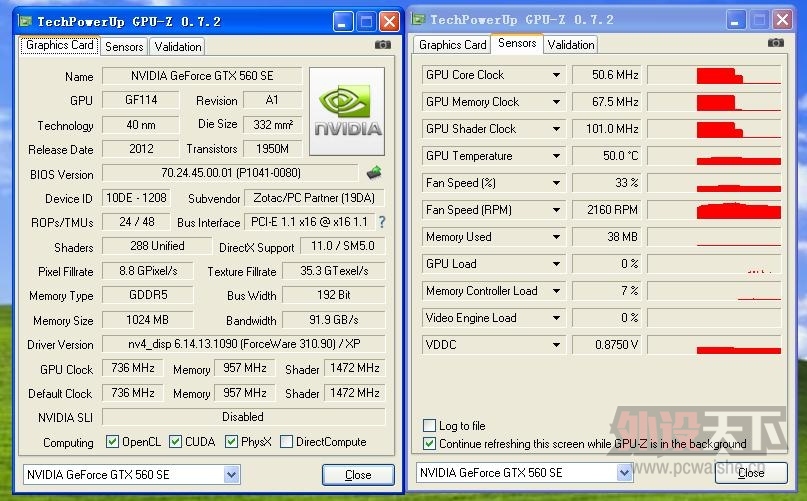
Task: Click the camera screenshot icon in left window
Action: 382,45
